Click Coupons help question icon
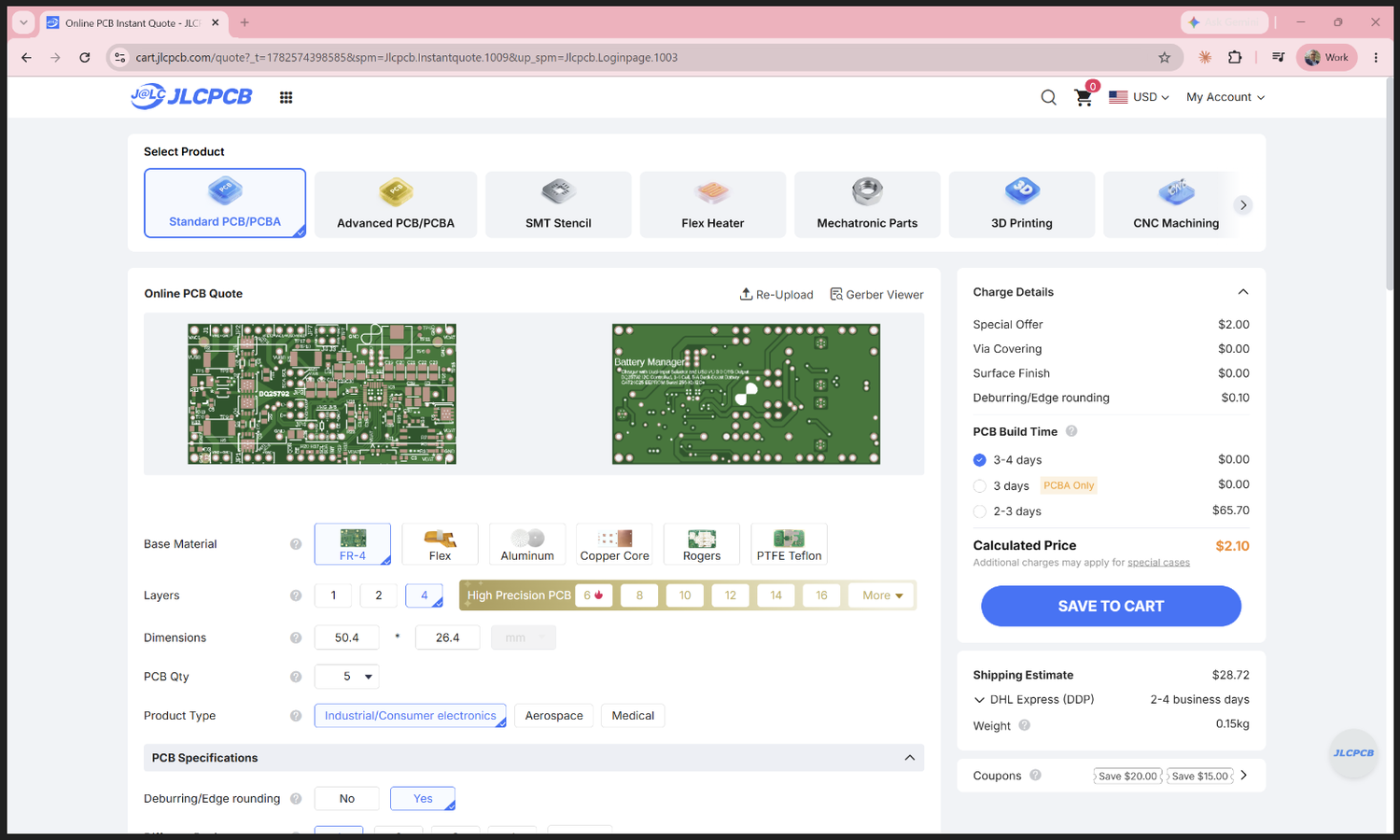This screenshot has height=840, width=1400. pyautogui.click(x=1035, y=776)
